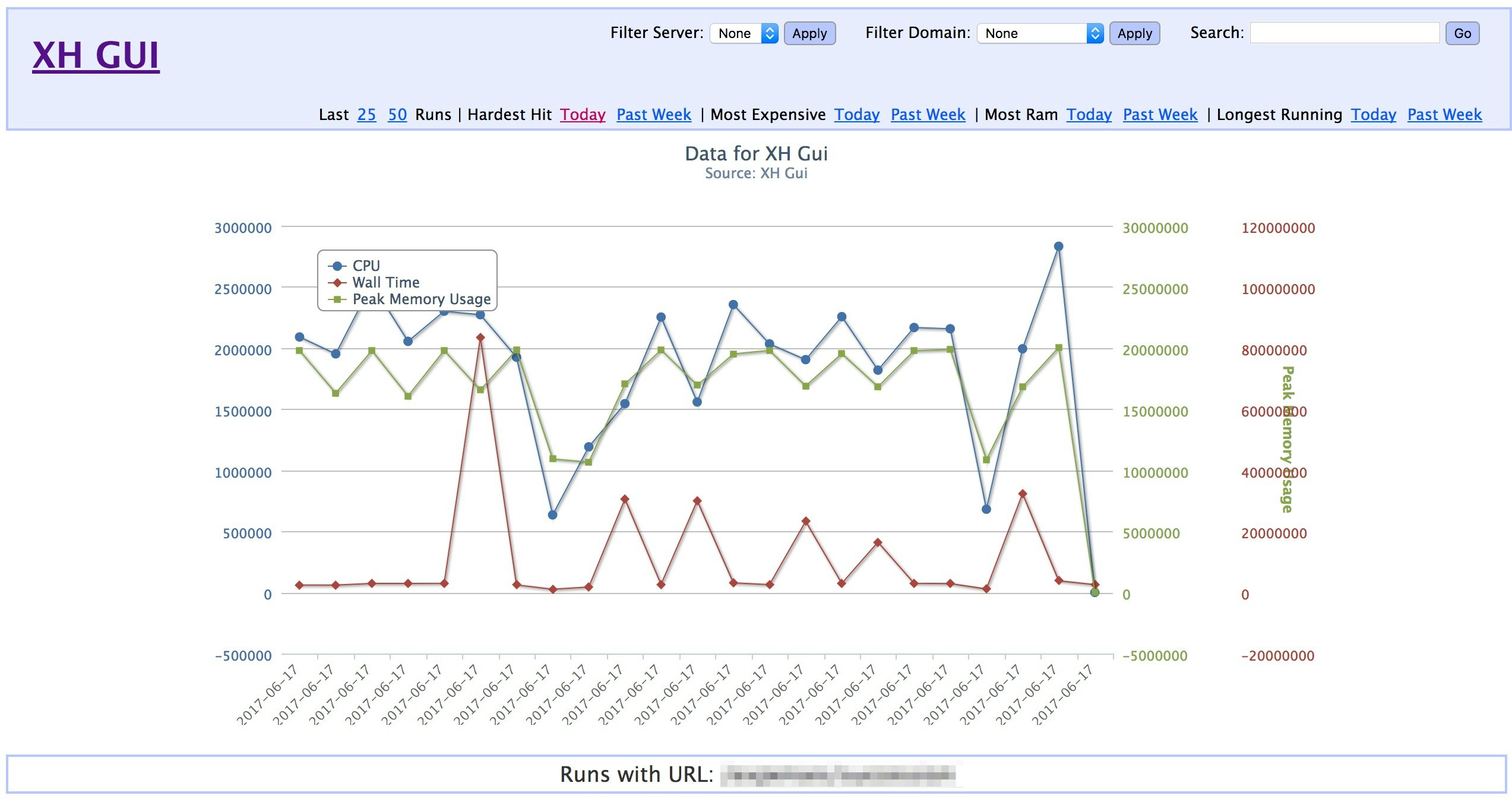This screenshot has height=808, width=1512.
Task: Open Most Expensive Past Week report
Action: pyautogui.click(x=928, y=114)
